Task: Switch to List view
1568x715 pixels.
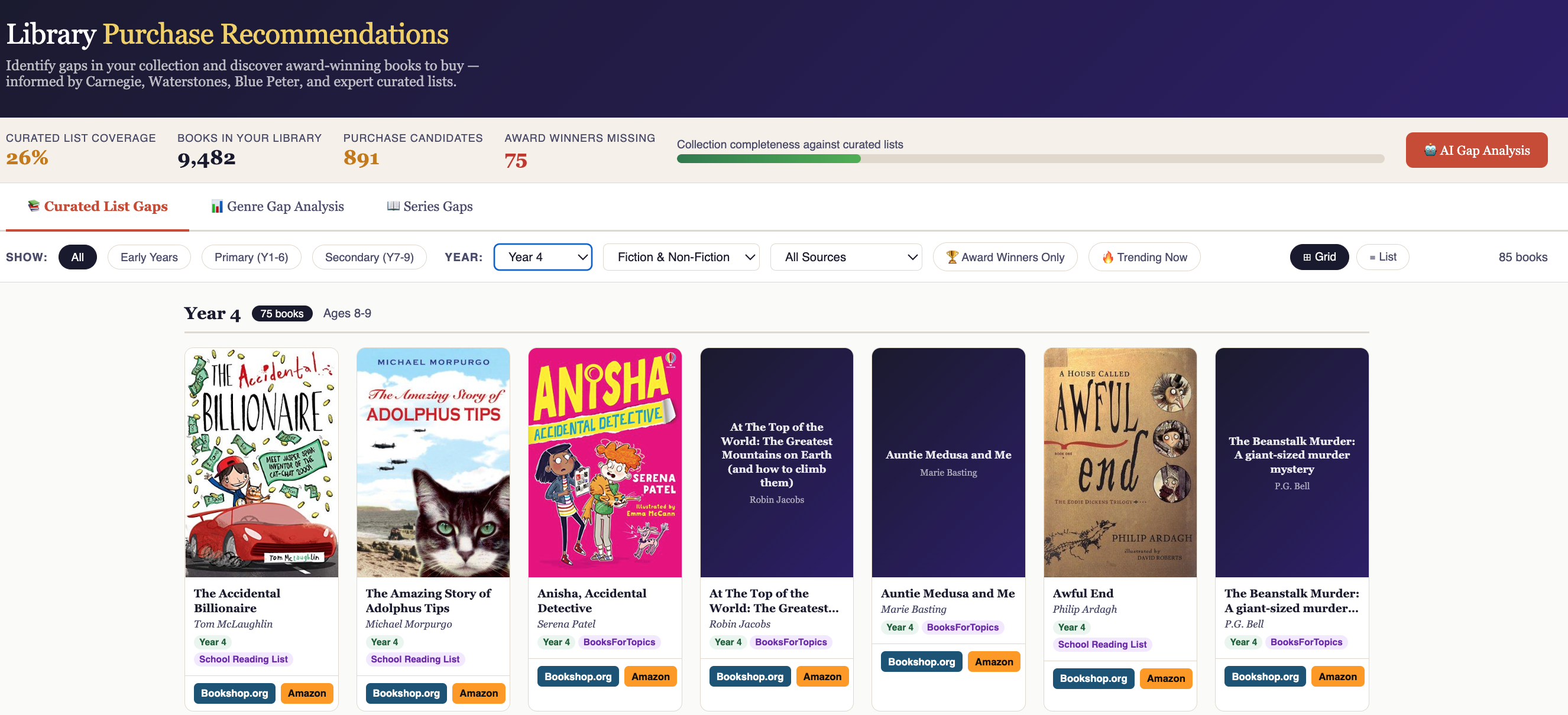Action: coord(1382,258)
